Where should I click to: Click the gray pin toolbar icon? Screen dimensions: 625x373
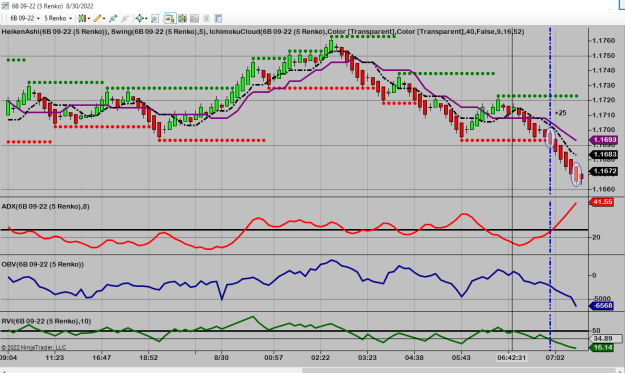(125, 18)
